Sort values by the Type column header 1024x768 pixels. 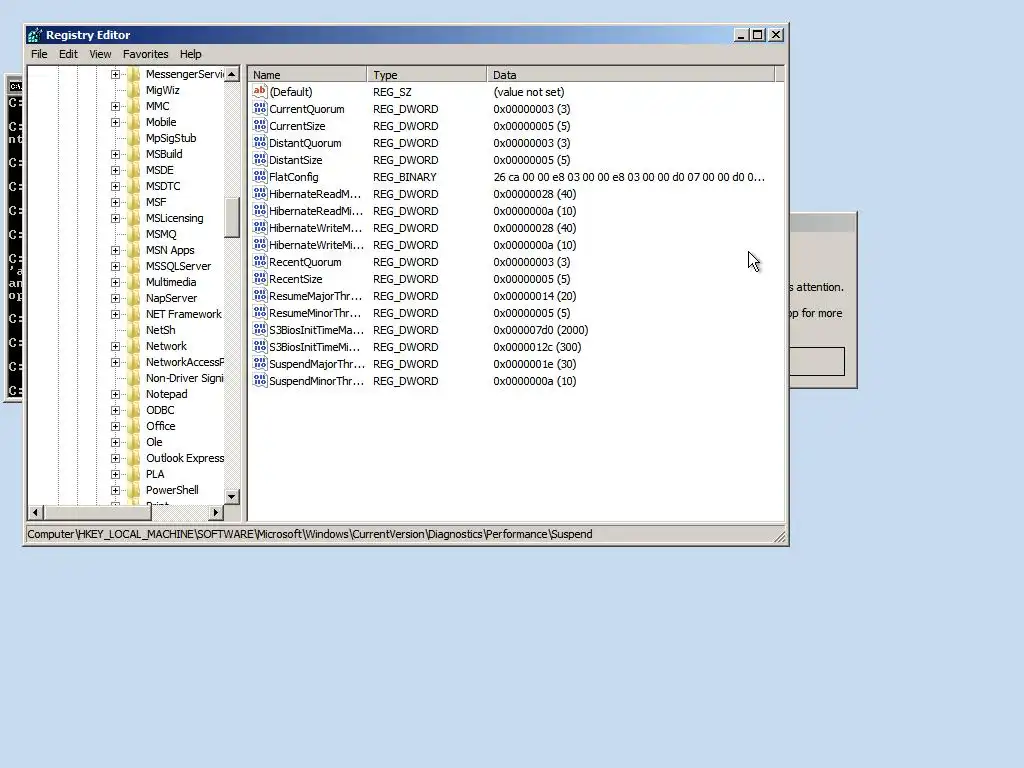(x=426, y=74)
